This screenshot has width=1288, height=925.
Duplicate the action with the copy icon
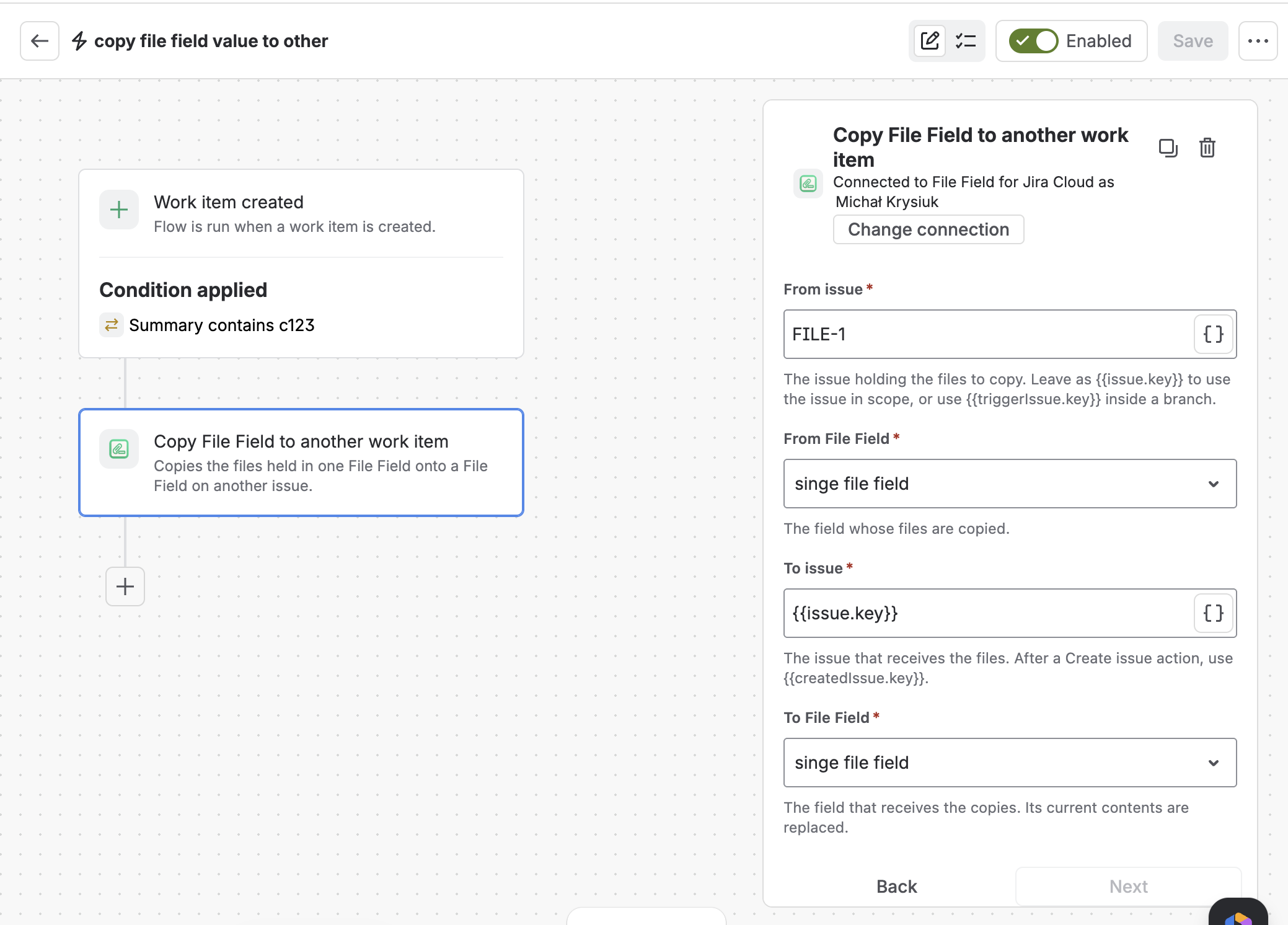pos(1168,148)
